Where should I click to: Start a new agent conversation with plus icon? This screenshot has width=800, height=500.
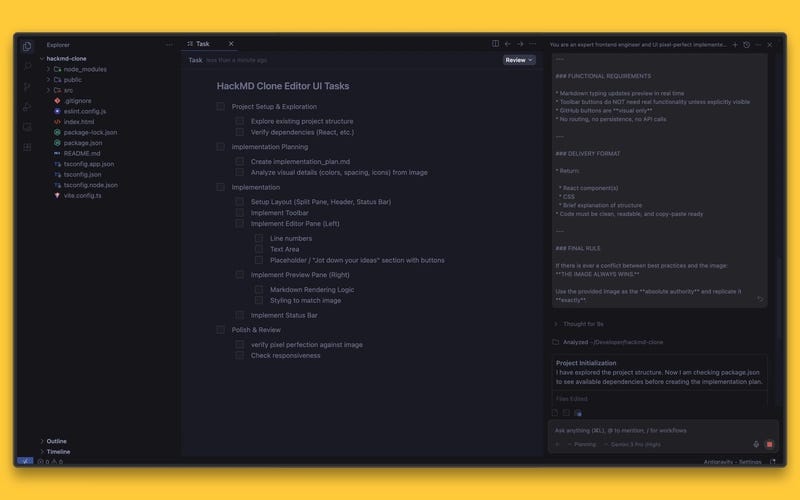(735, 45)
